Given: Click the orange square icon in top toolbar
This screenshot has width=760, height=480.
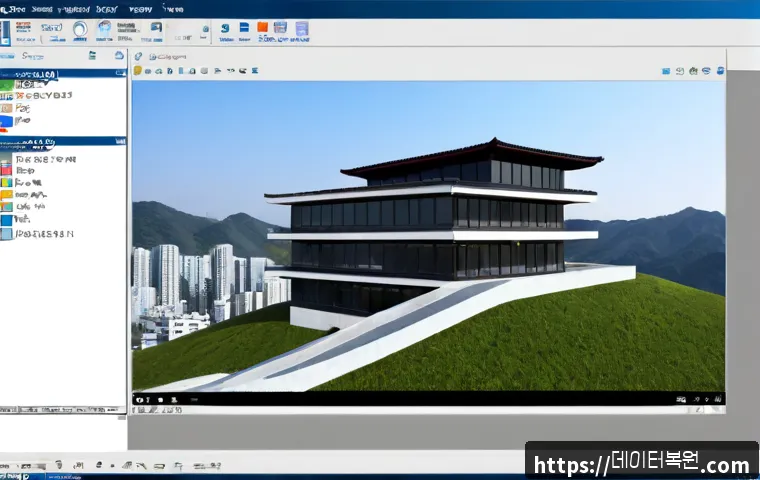Looking at the screenshot, I should pos(262,27).
